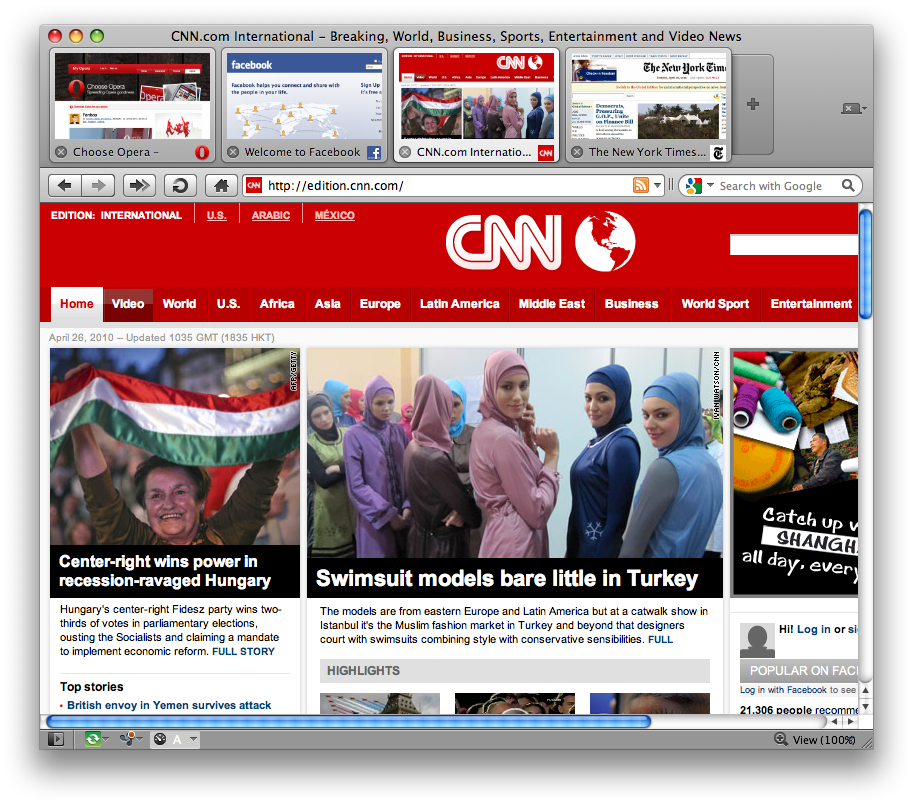This screenshot has width=913, height=804.
Task: Click the New York Times favicon on its tab
Action: click(719, 153)
